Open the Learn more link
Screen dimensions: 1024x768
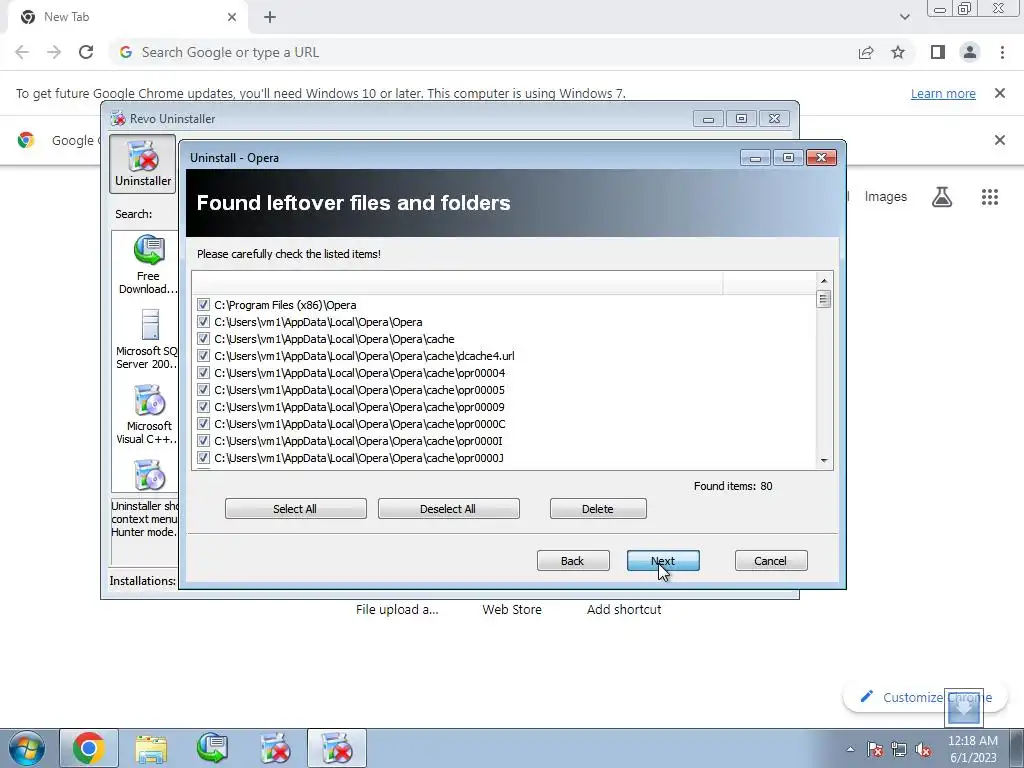(943, 93)
